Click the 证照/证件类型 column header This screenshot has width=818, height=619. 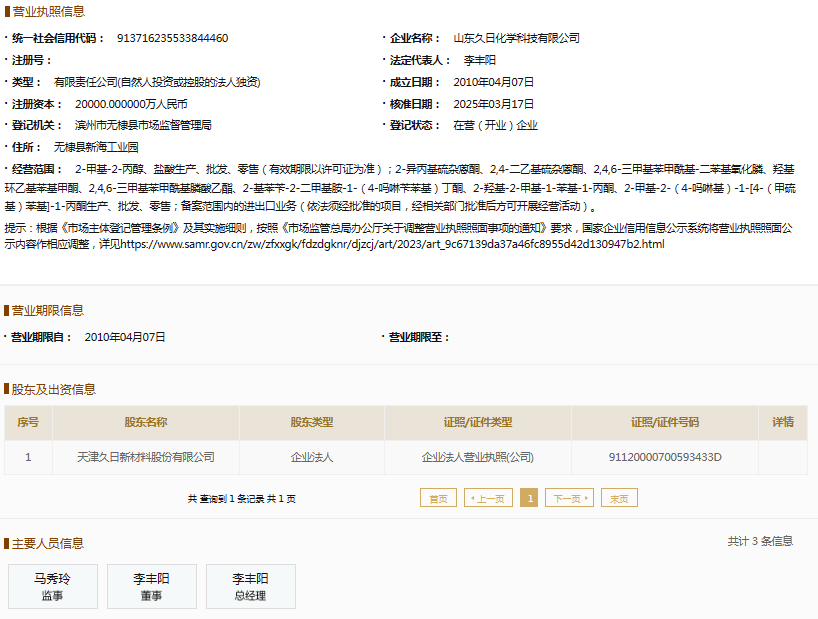[478, 422]
